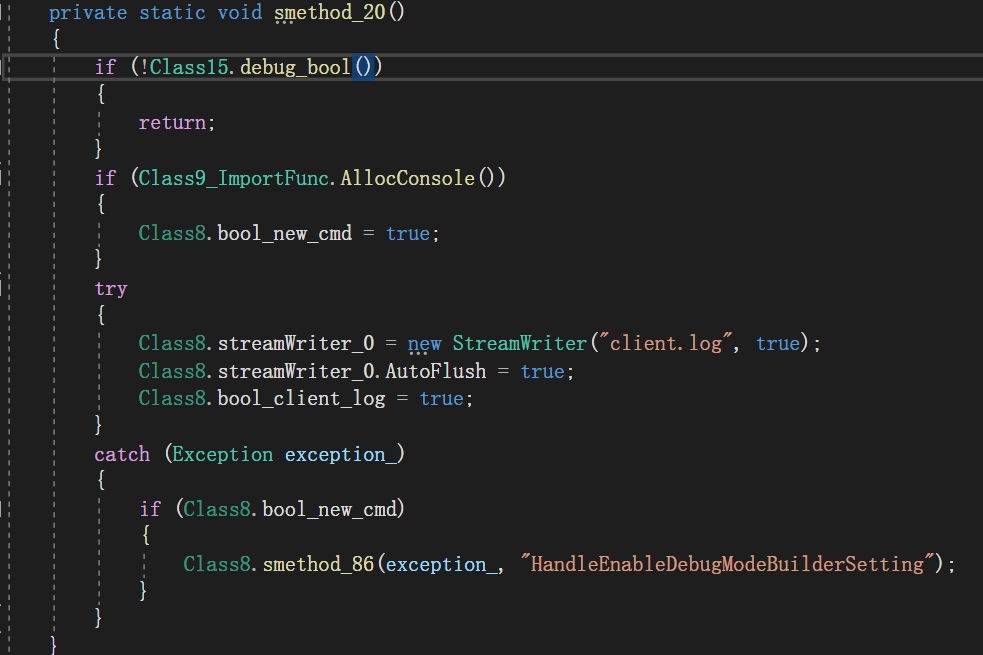Click 'if' before Class9_ImportFunc
The height and width of the screenshot is (655, 983).
pyautogui.click(x=105, y=179)
